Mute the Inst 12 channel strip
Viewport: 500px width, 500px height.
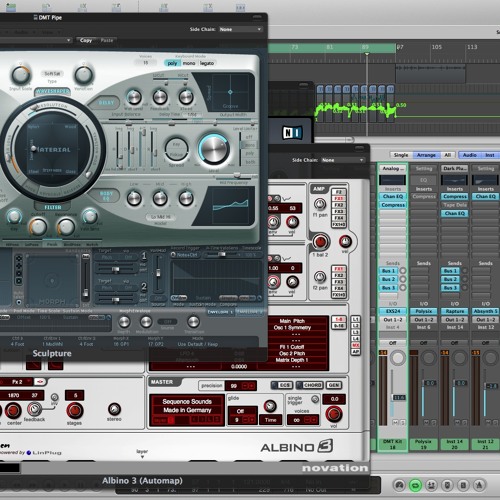point(488,422)
